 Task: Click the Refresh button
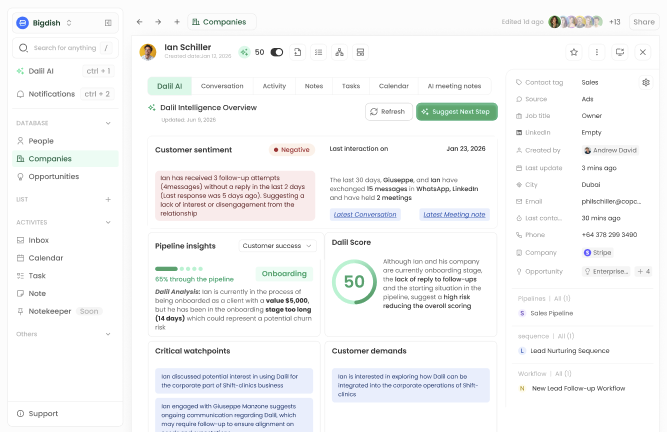point(389,112)
